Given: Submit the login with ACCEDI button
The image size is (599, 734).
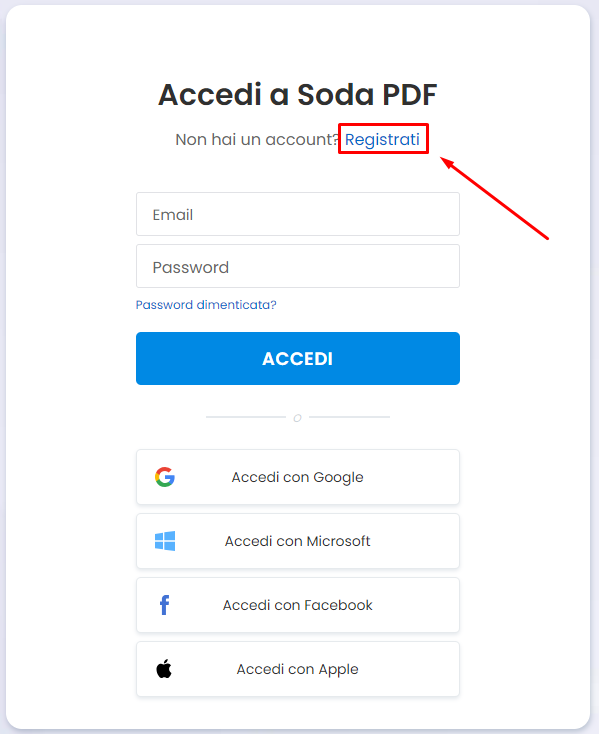Looking at the screenshot, I should tap(298, 359).
